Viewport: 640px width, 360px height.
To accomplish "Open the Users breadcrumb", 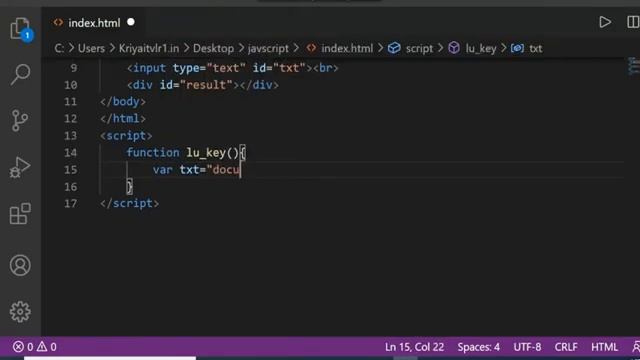I will tap(91, 48).
